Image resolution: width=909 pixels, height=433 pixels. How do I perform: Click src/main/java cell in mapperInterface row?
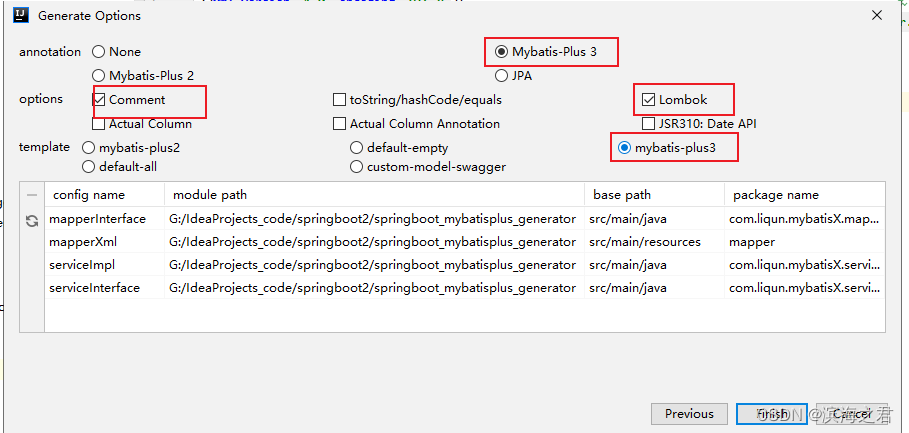655,219
